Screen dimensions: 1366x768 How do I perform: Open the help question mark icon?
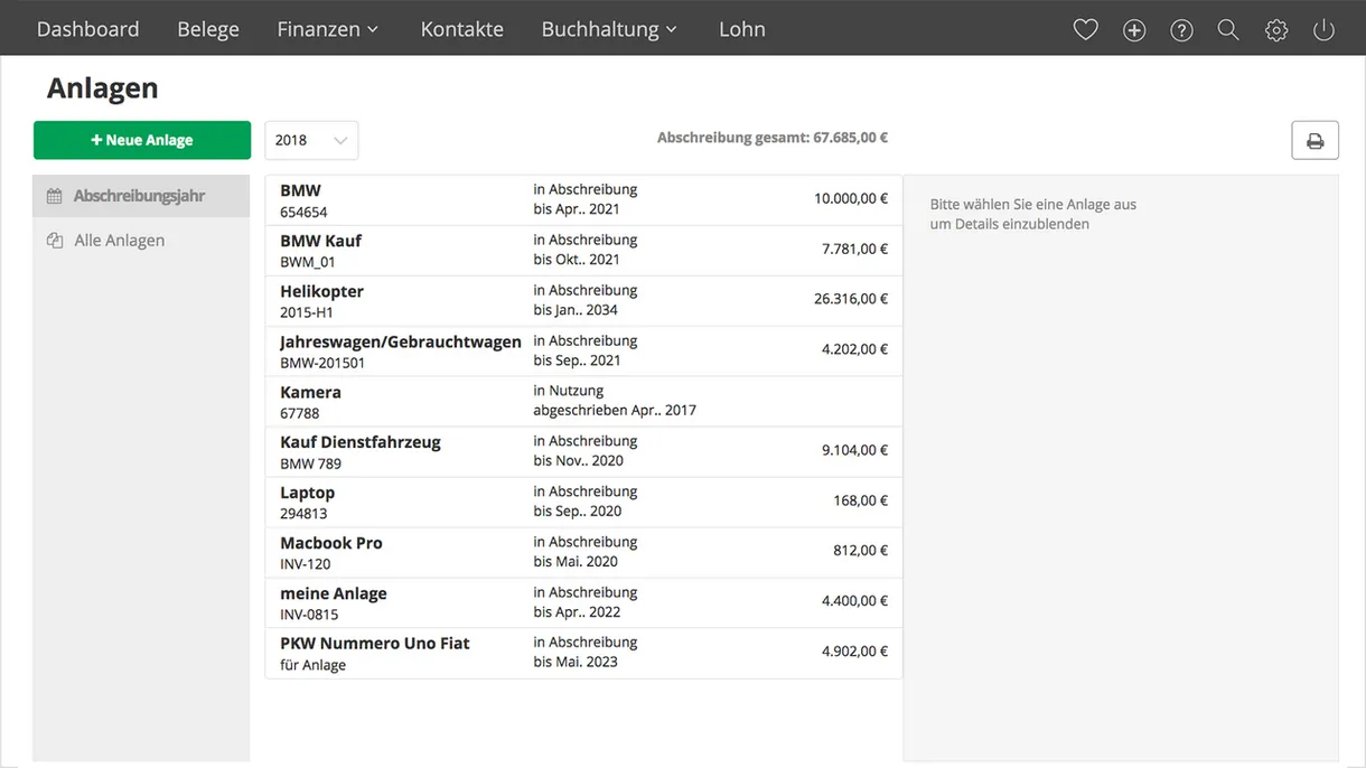(1181, 30)
